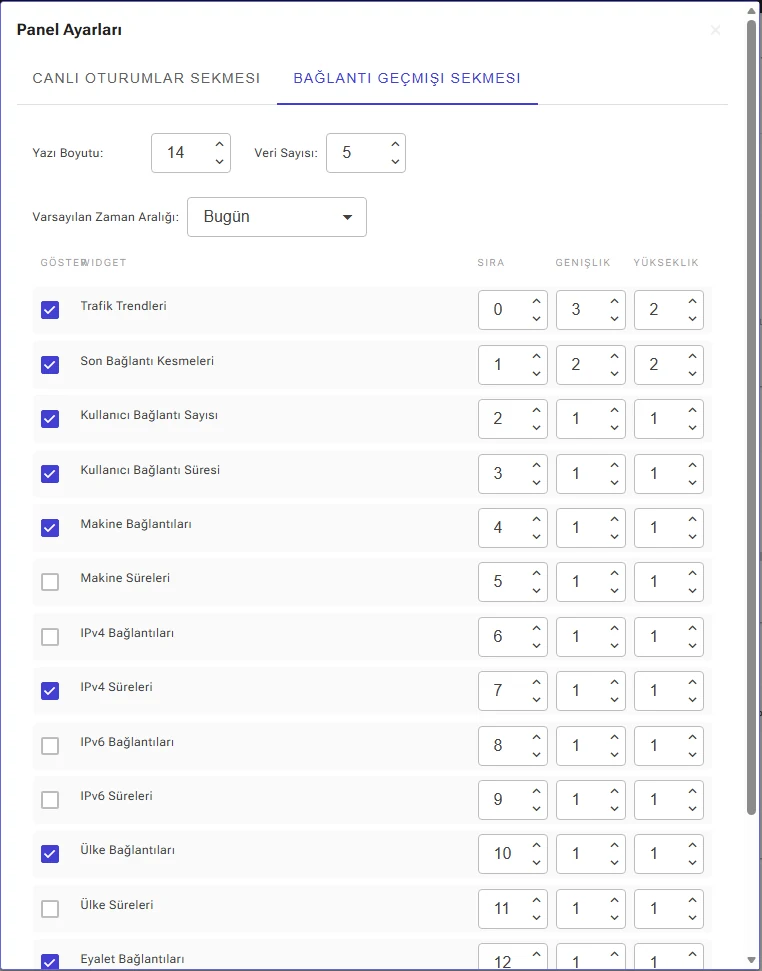The image size is (762, 971).
Task: Increase Yükseklik for Kullanıcı Bağlantı Süresi
Action: point(693,465)
